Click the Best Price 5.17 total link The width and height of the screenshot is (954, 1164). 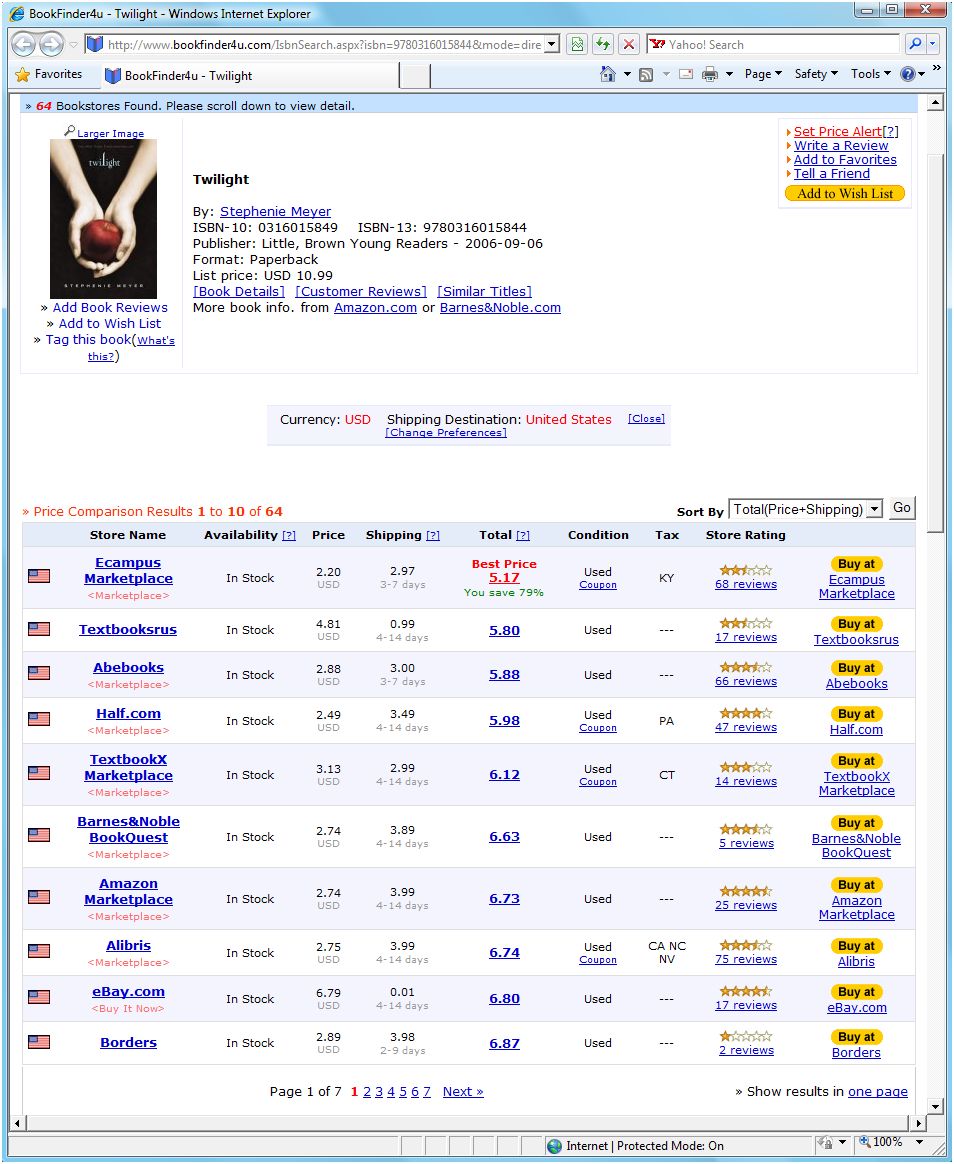point(504,578)
